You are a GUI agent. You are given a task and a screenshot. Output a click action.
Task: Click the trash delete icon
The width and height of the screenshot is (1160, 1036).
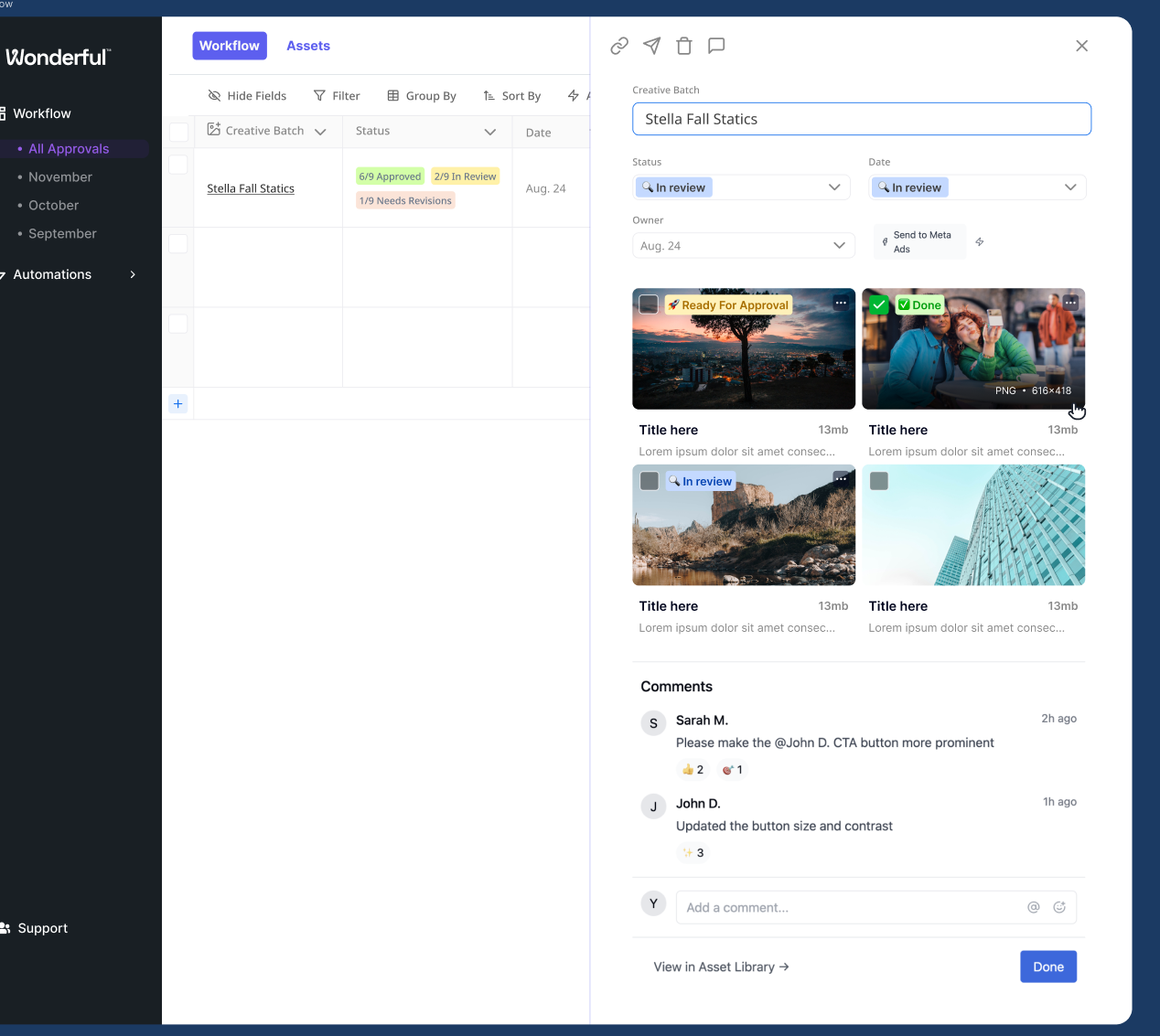tap(684, 46)
